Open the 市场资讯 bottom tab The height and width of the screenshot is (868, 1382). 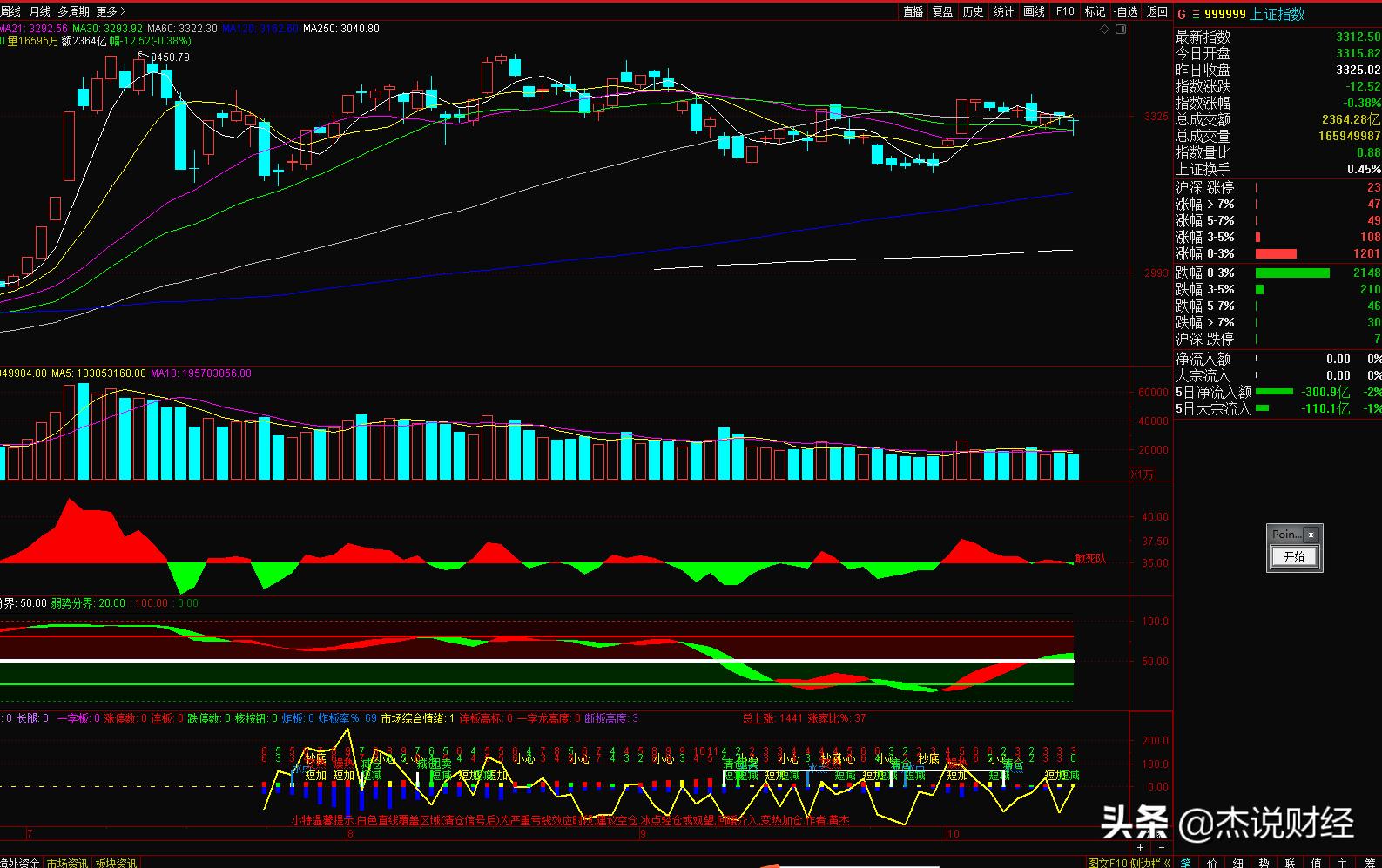point(67,862)
